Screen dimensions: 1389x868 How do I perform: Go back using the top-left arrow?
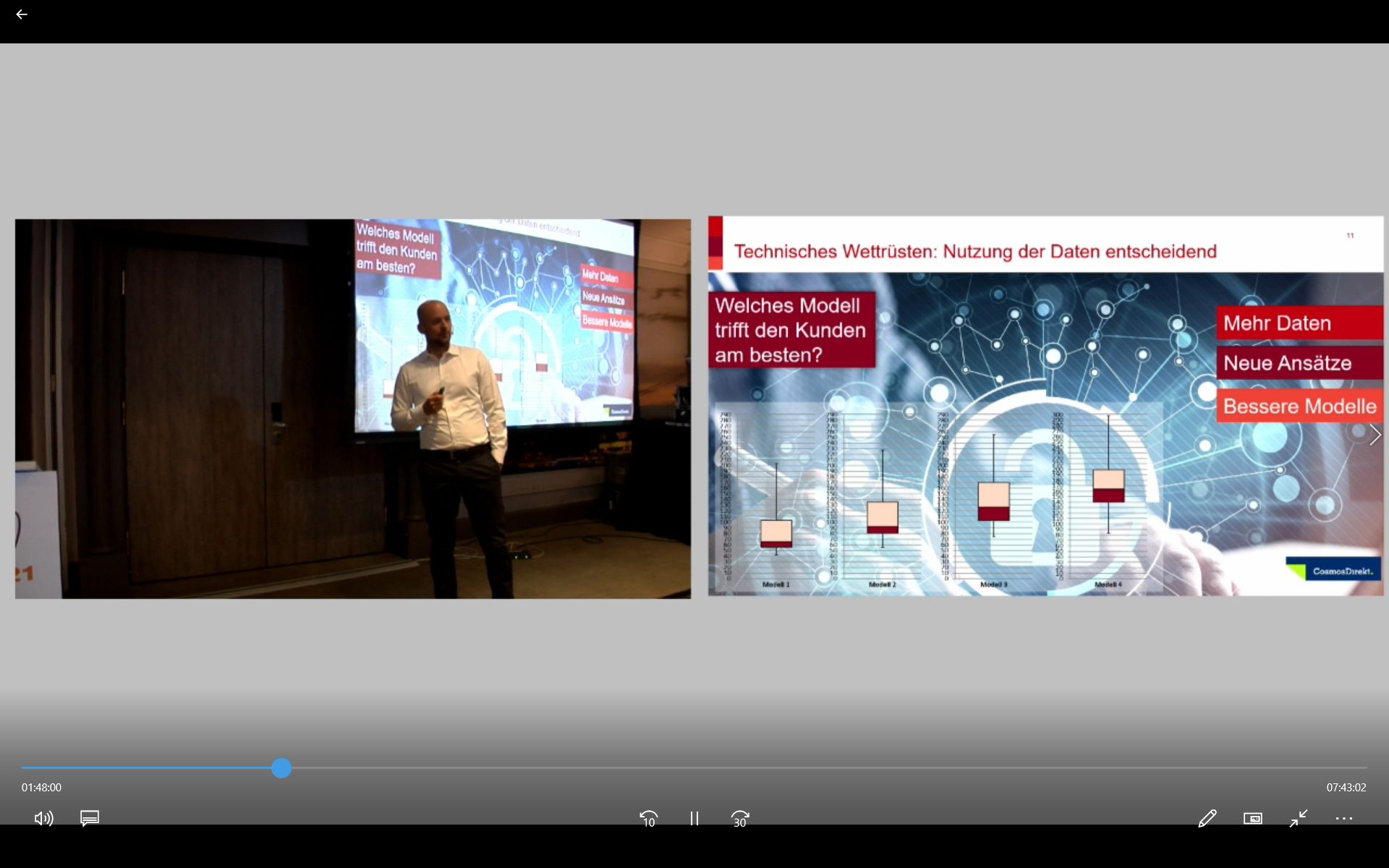click(x=22, y=14)
